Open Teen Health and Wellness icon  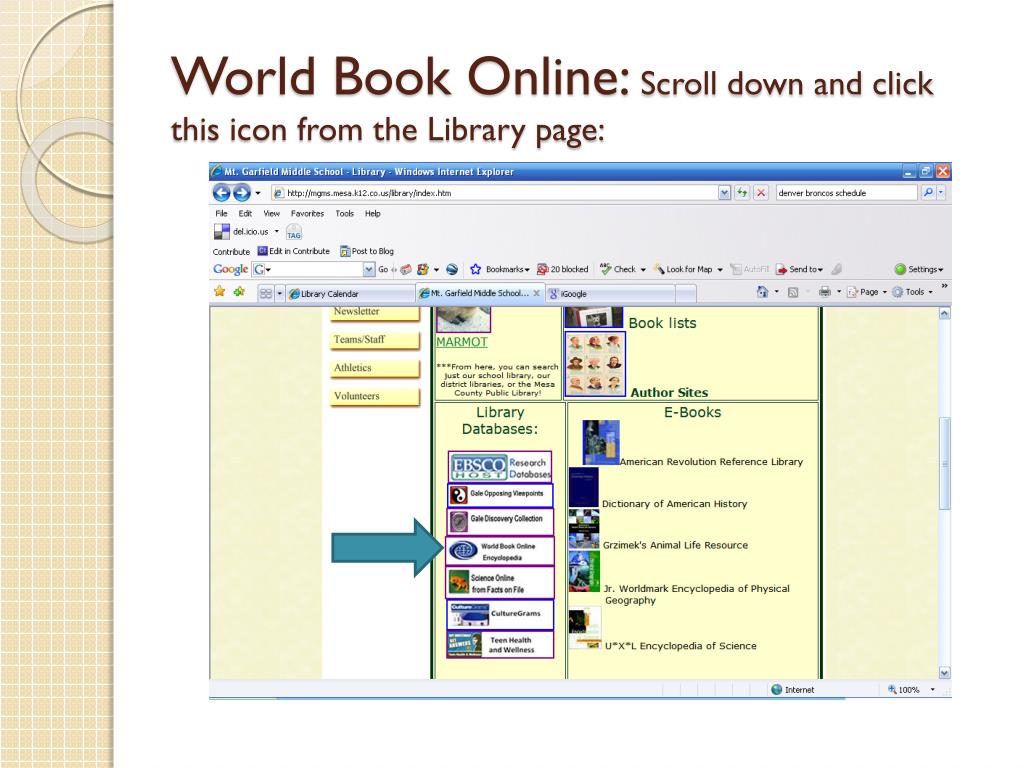pos(500,645)
